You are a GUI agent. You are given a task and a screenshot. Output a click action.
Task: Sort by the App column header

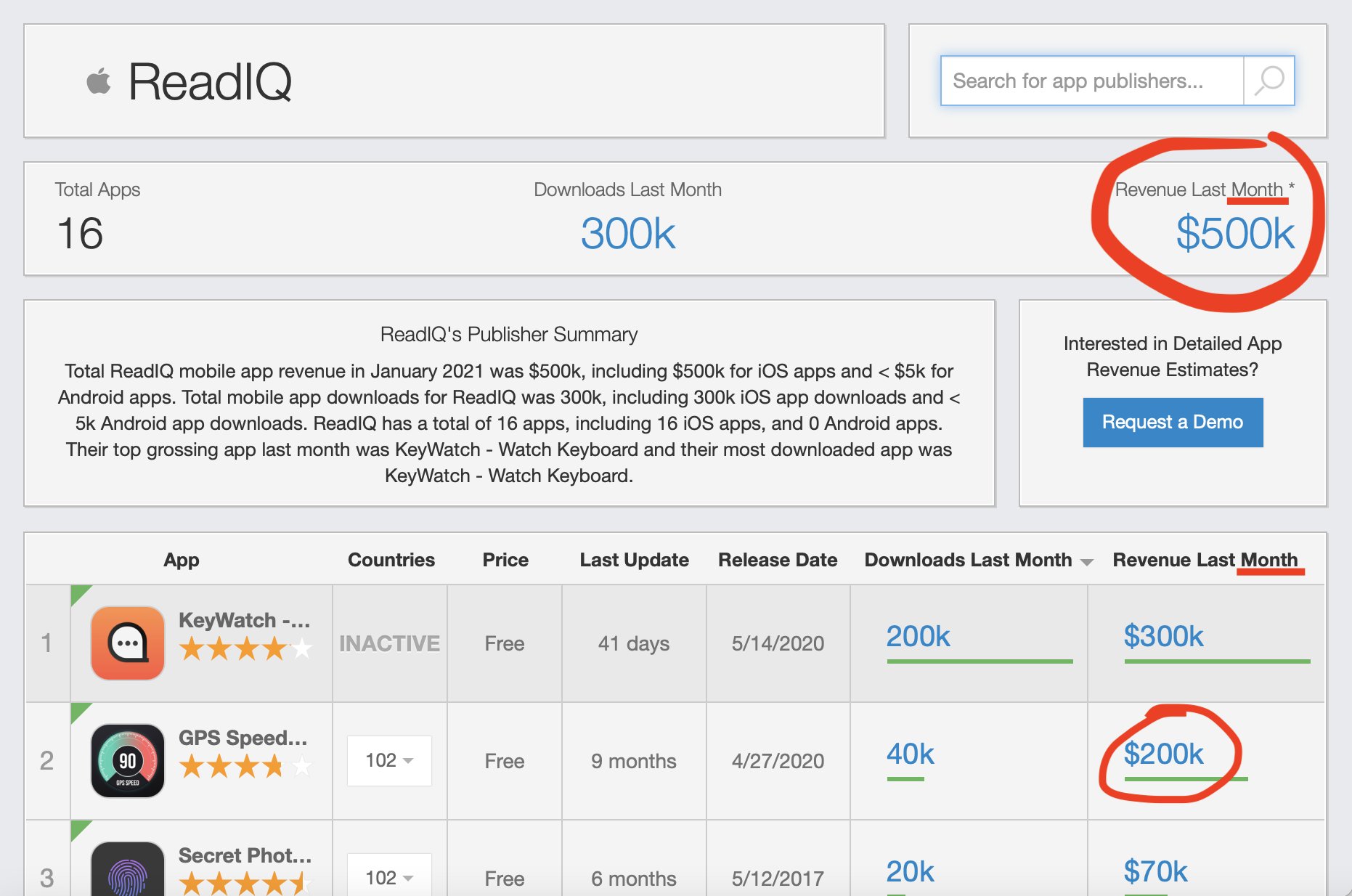pos(182,560)
